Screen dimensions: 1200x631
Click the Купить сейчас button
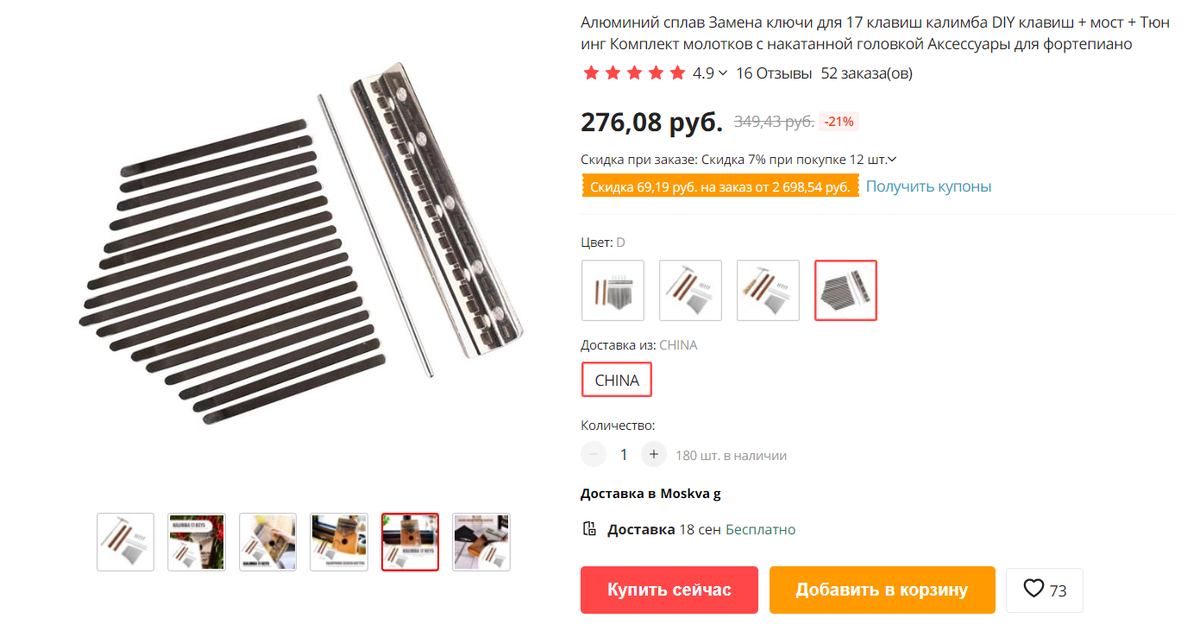[670, 590]
